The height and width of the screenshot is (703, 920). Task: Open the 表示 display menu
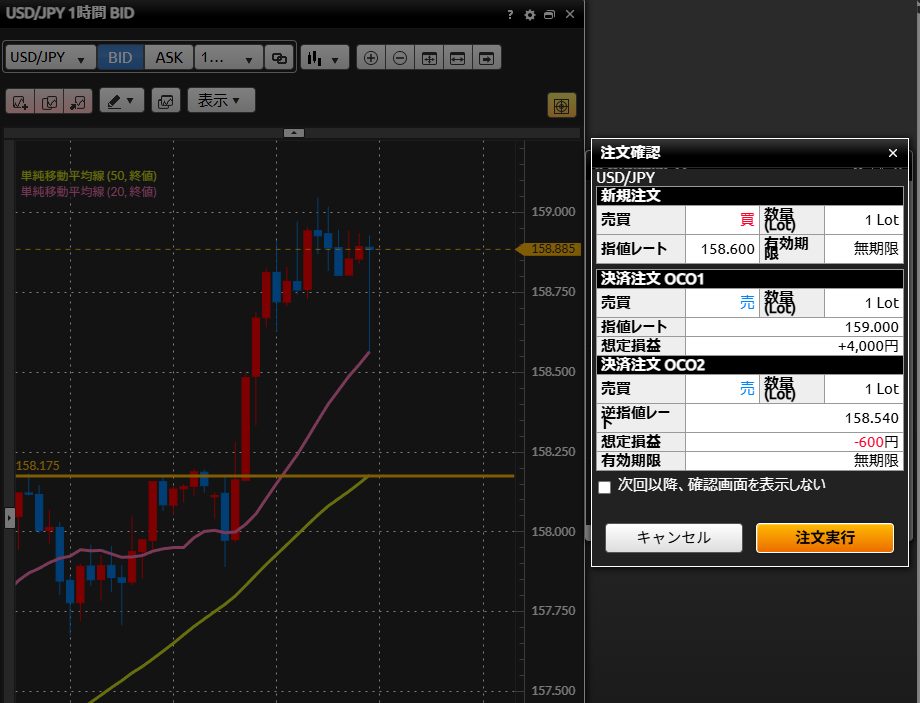(x=220, y=101)
